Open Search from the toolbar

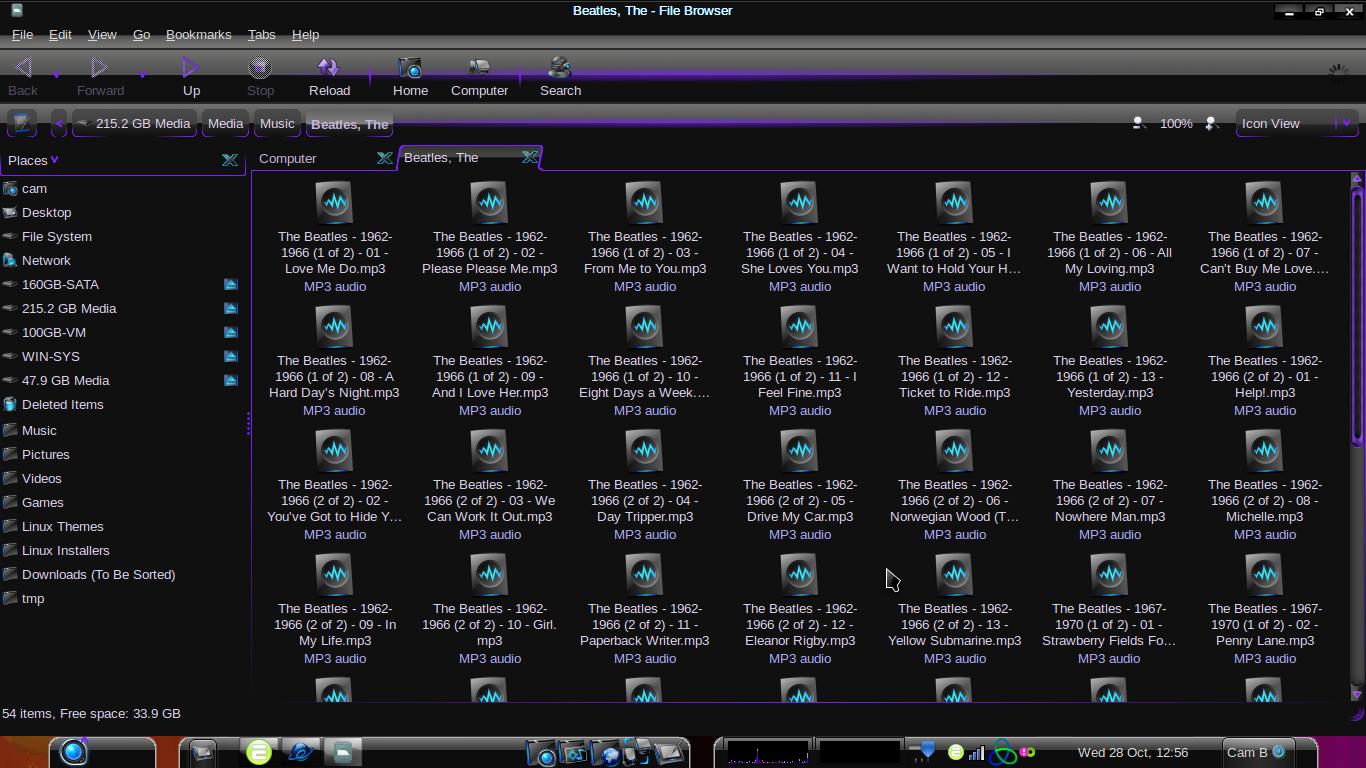(x=560, y=76)
